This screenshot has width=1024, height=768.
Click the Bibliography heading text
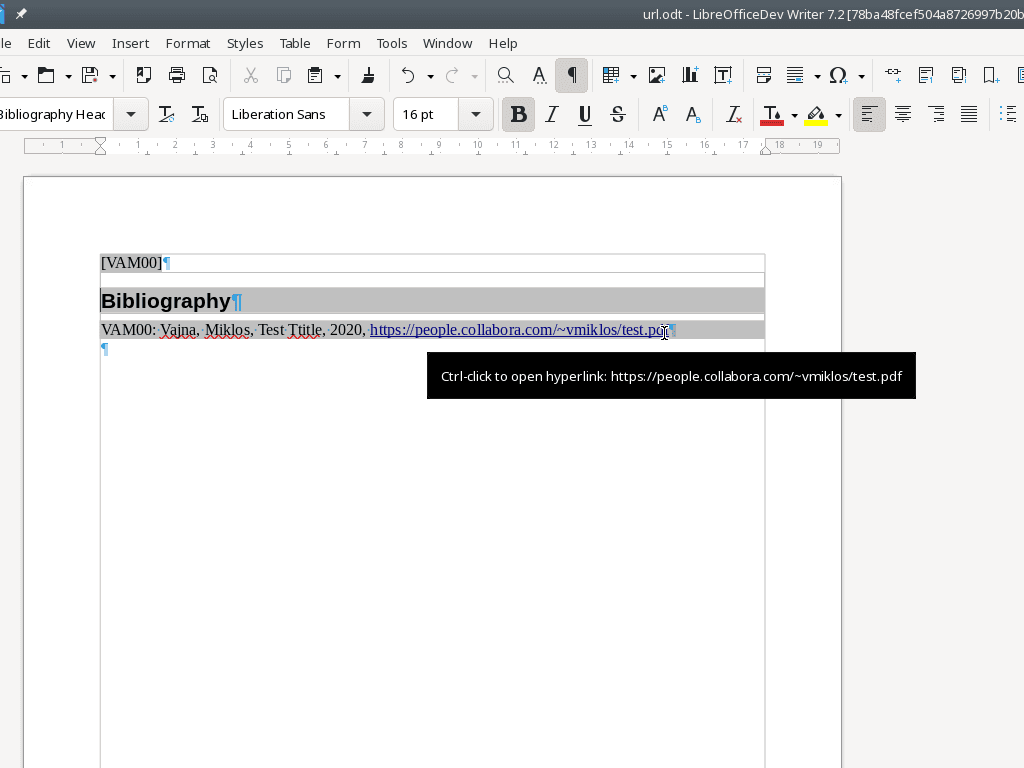point(165,301)
